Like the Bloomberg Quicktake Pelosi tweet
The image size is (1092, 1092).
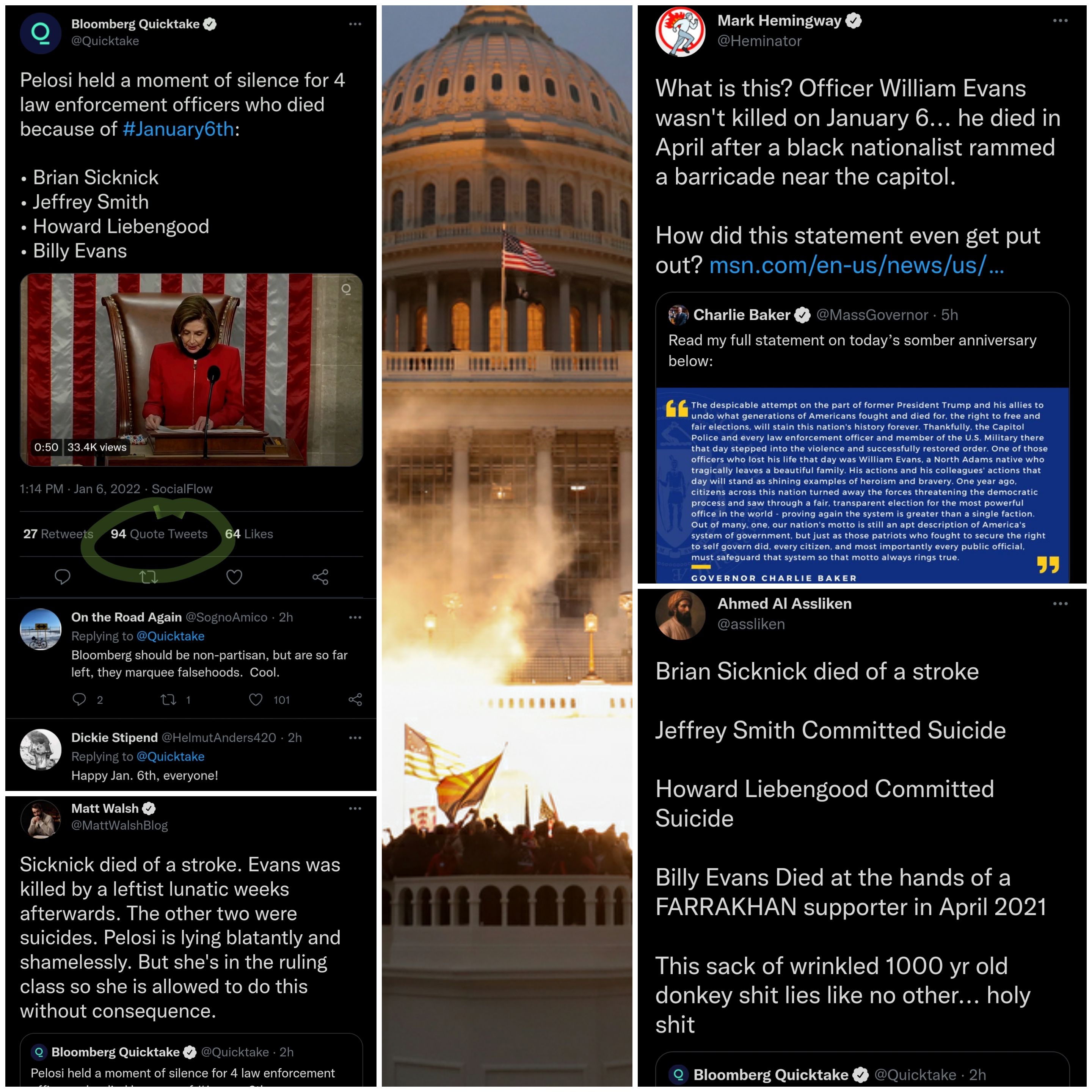pyautogui.click(x=234, y=576)
